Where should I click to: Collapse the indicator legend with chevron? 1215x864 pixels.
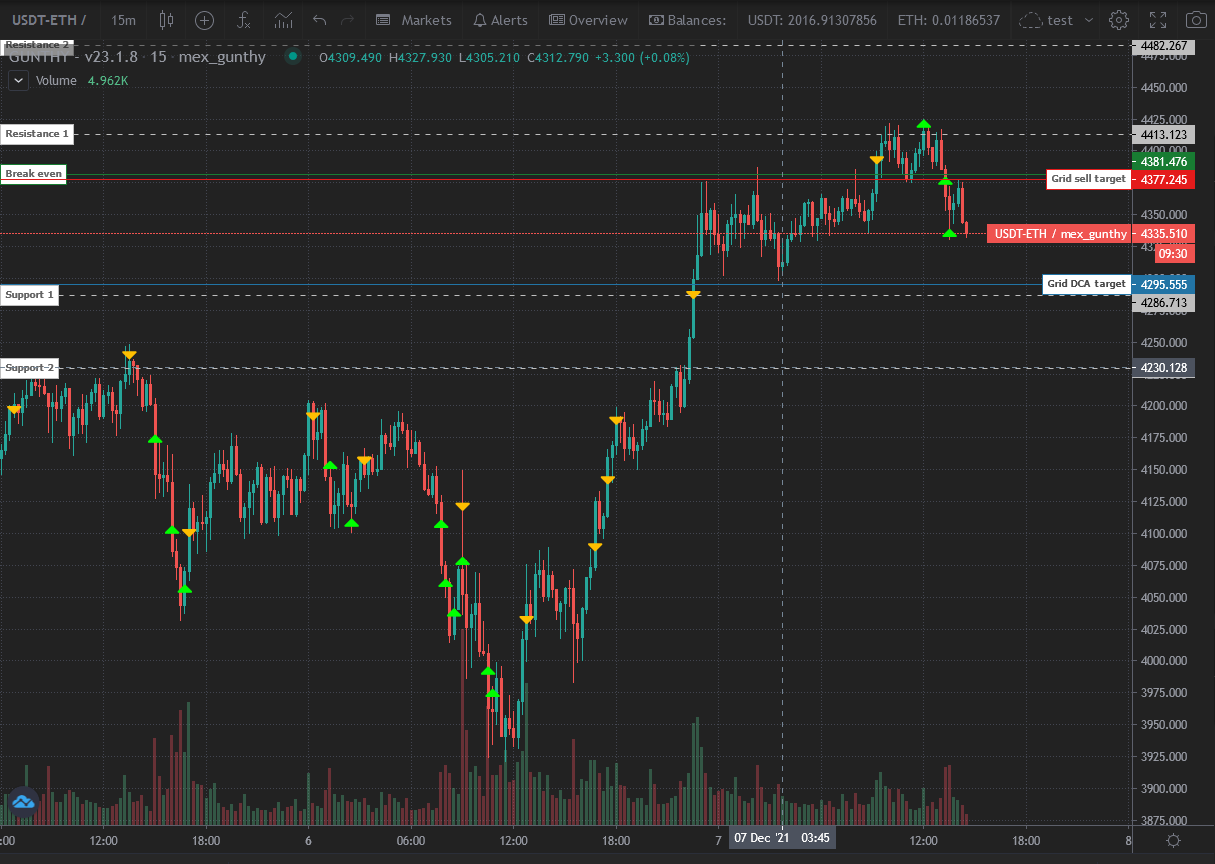click(17, 81)
